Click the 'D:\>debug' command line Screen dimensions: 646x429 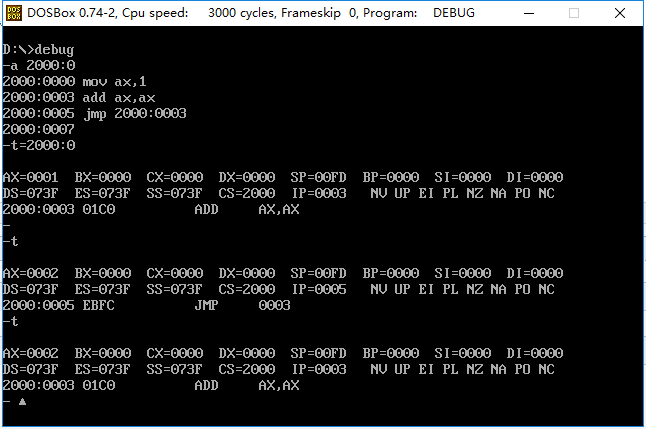point(38,50)
